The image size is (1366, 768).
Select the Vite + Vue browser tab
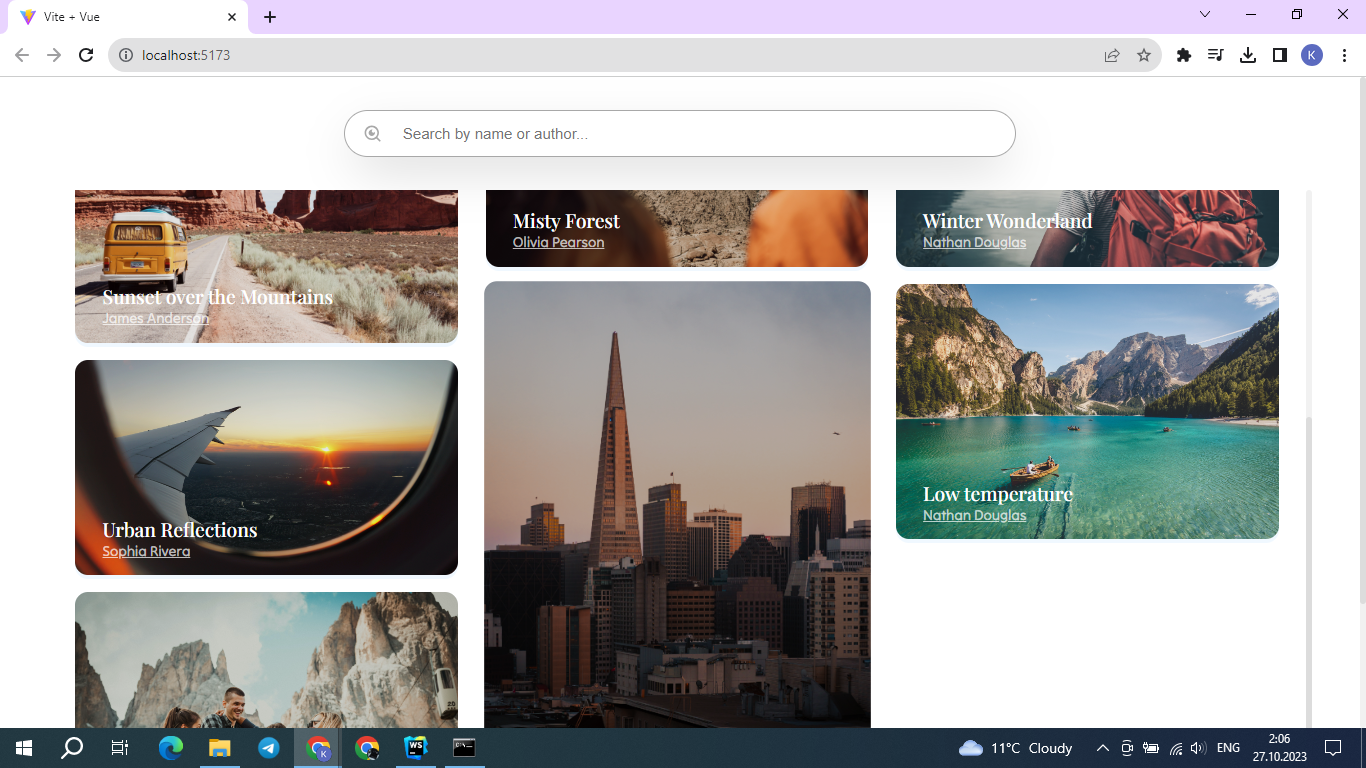point(120,16)
